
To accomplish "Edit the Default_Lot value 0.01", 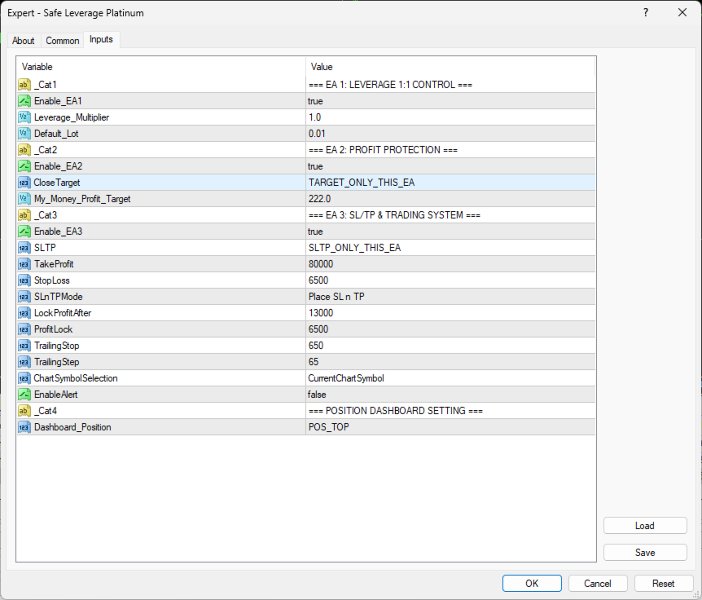I will coord(450,133).
